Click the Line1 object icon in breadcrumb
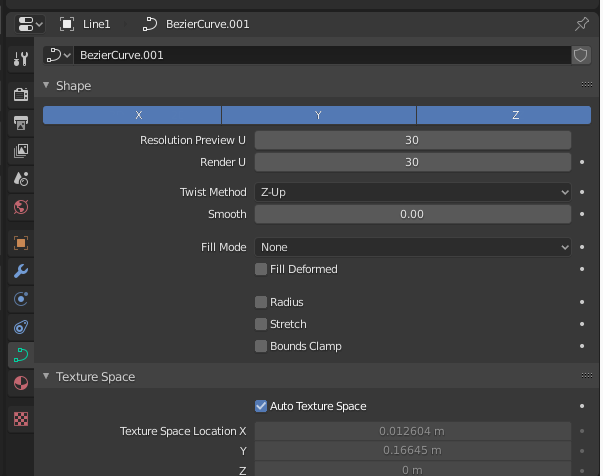The image size is (603, 476). [x=67, y=24]
